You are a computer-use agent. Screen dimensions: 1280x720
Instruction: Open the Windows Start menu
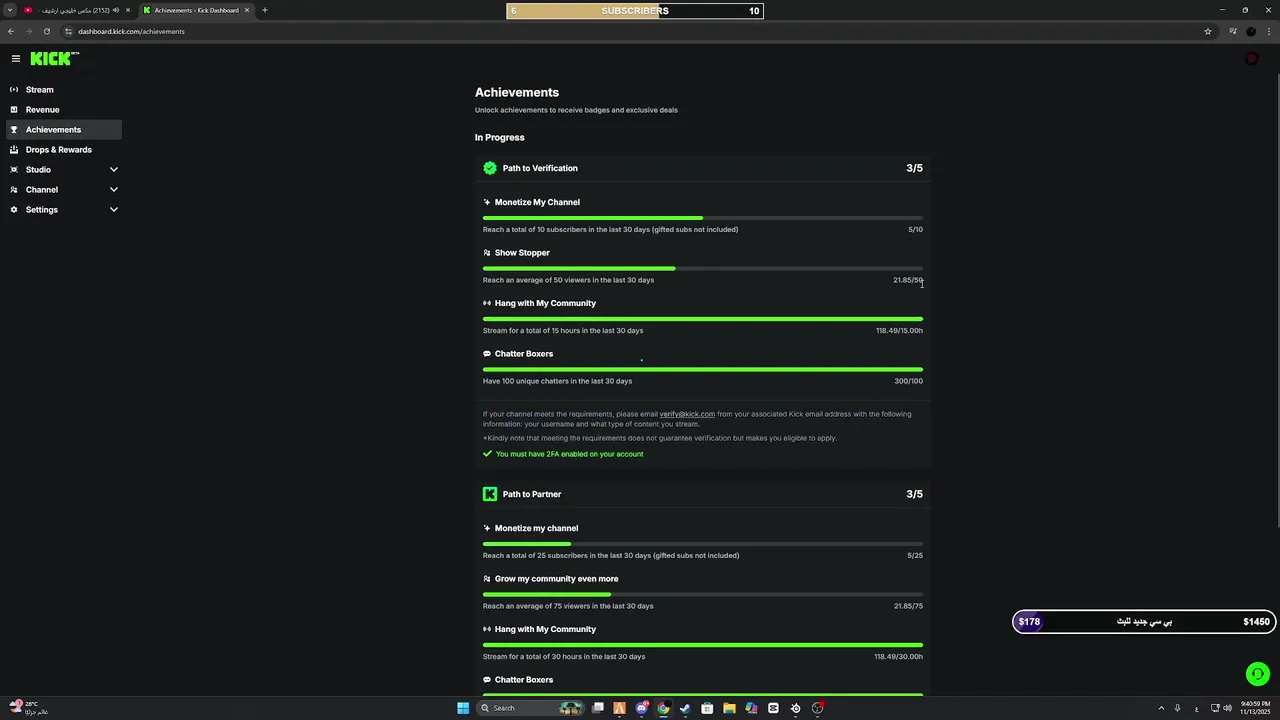pyautogui.click(x=463, y=708)
